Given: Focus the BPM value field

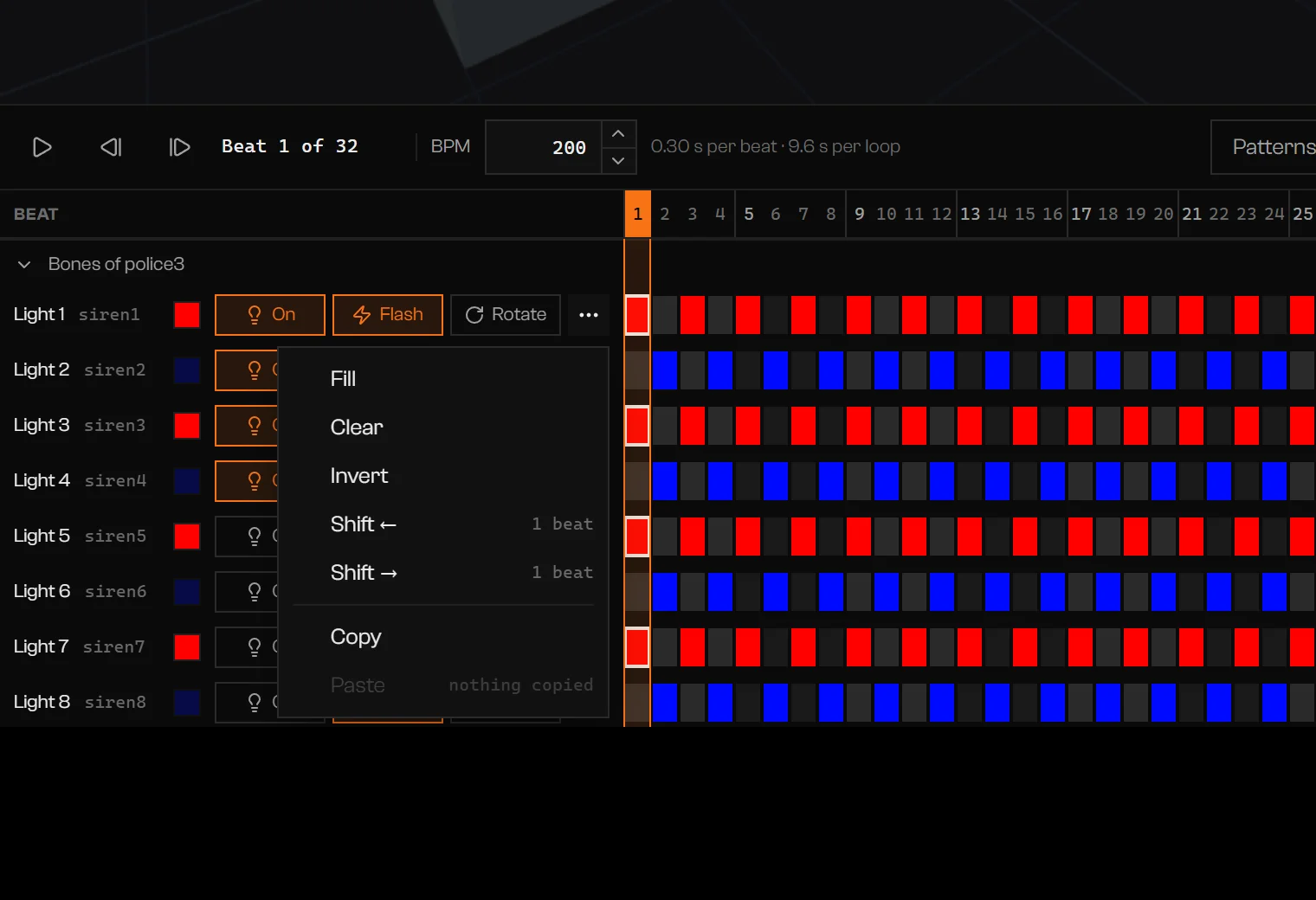Looking at the screenshot, I should point(544,147).
